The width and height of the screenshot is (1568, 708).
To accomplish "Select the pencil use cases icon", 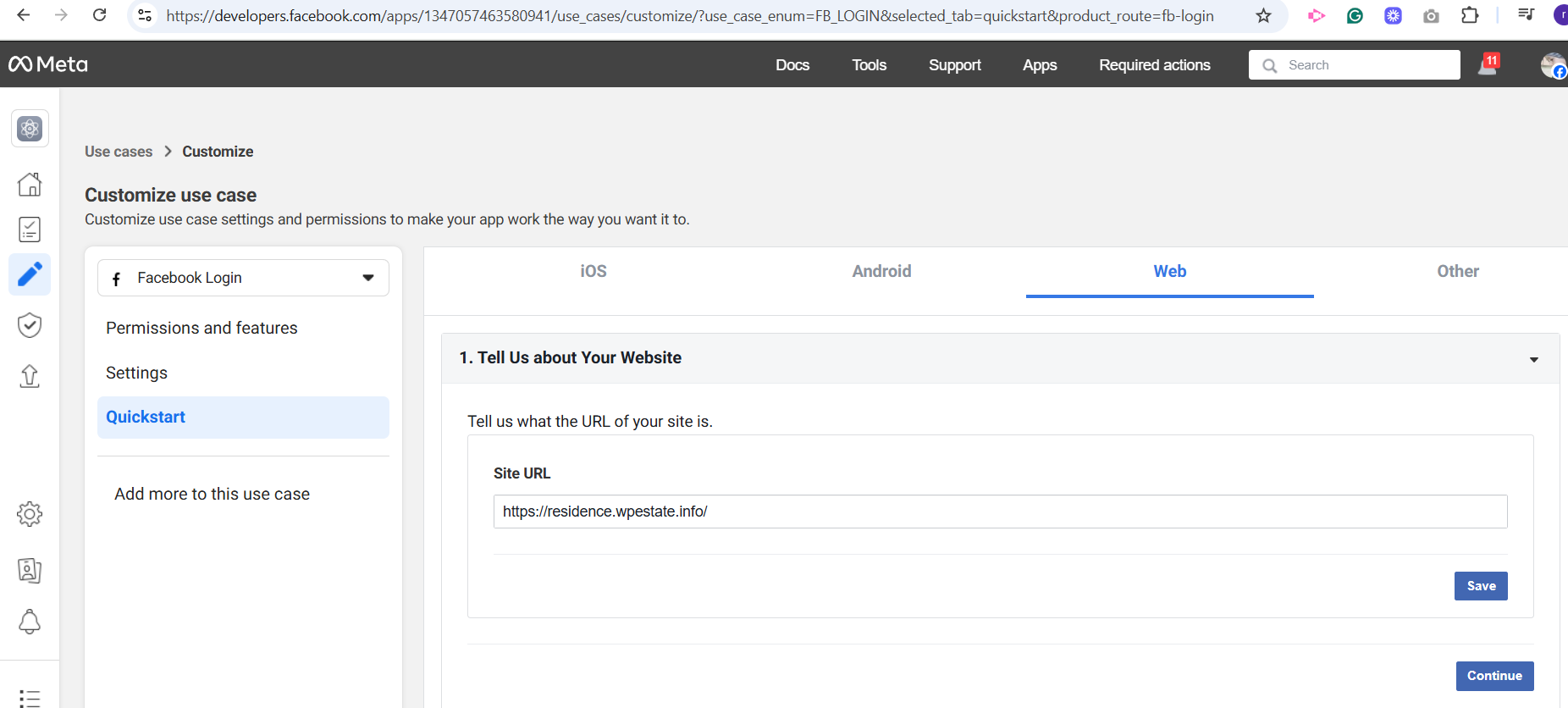I will click(30, 274).
